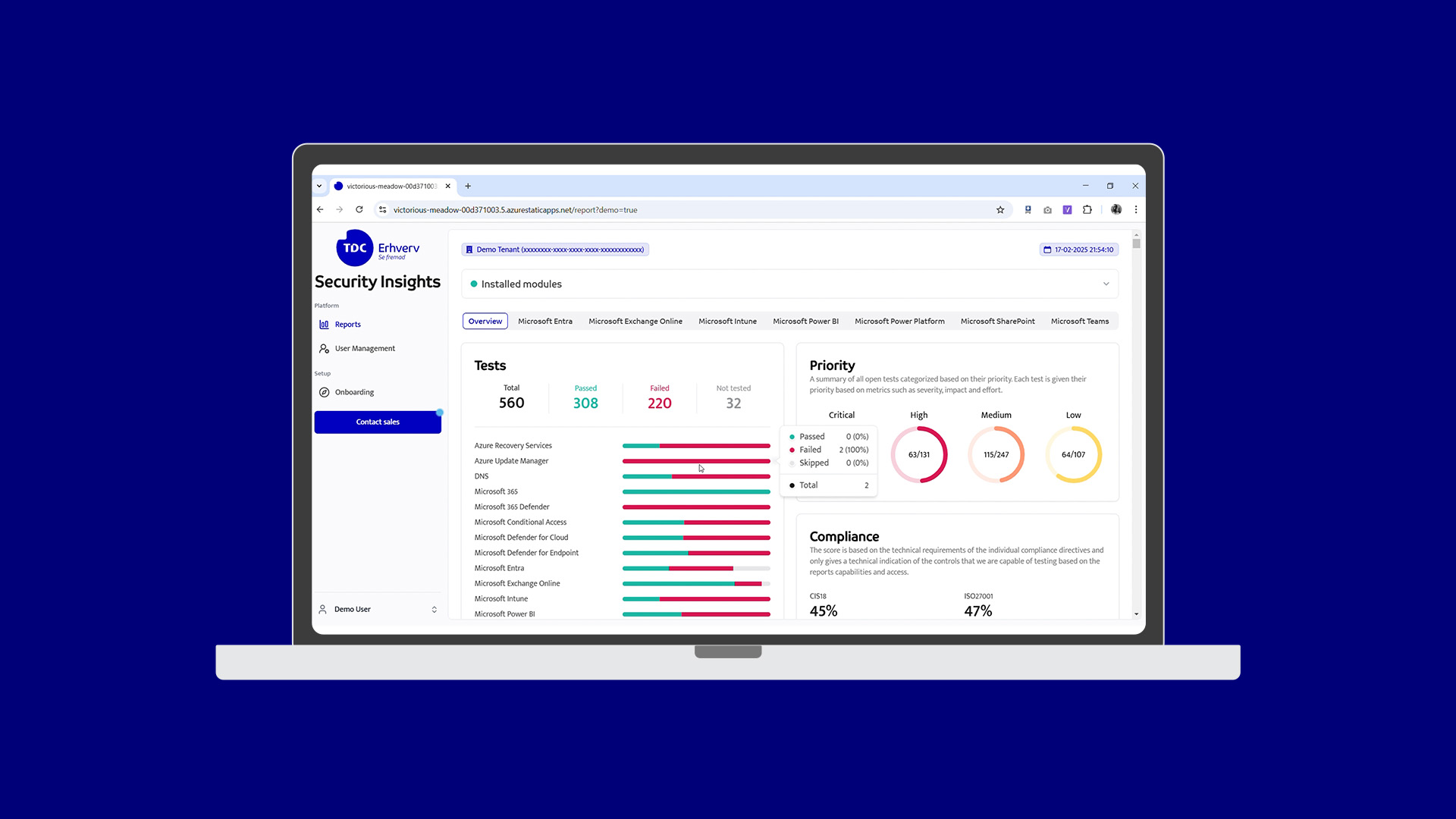Screen dimensions: 1456x819
Task: Click the browser extensions icon
Action: pyautogui.click(x=1088, y=209)
